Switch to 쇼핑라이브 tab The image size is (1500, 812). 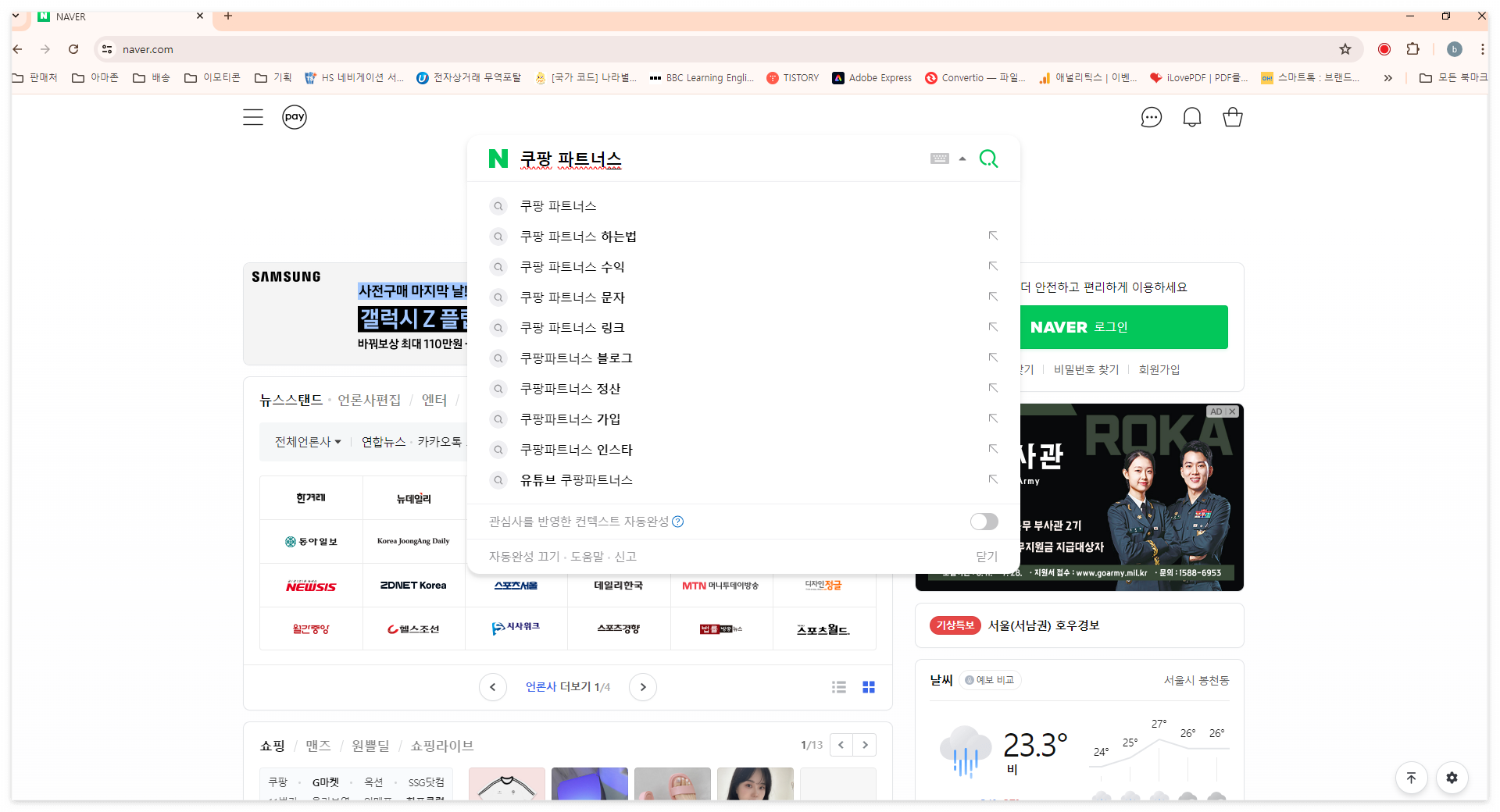[442, 746]
